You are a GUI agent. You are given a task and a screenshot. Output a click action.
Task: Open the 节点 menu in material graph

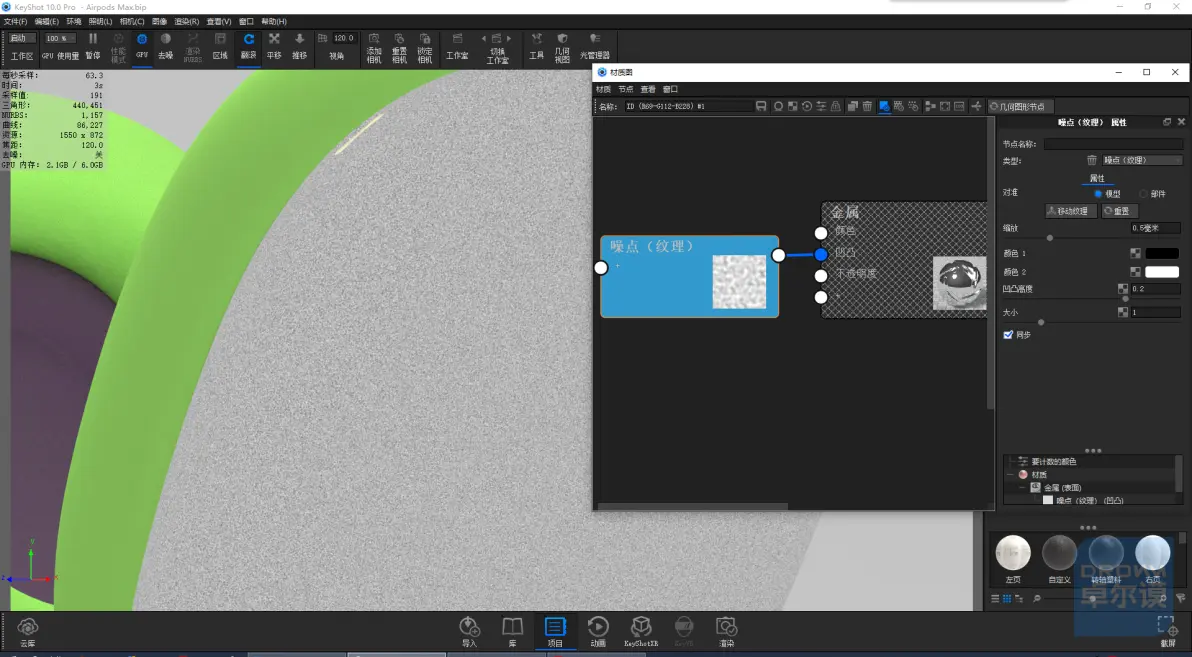click(x=626, y=89)
